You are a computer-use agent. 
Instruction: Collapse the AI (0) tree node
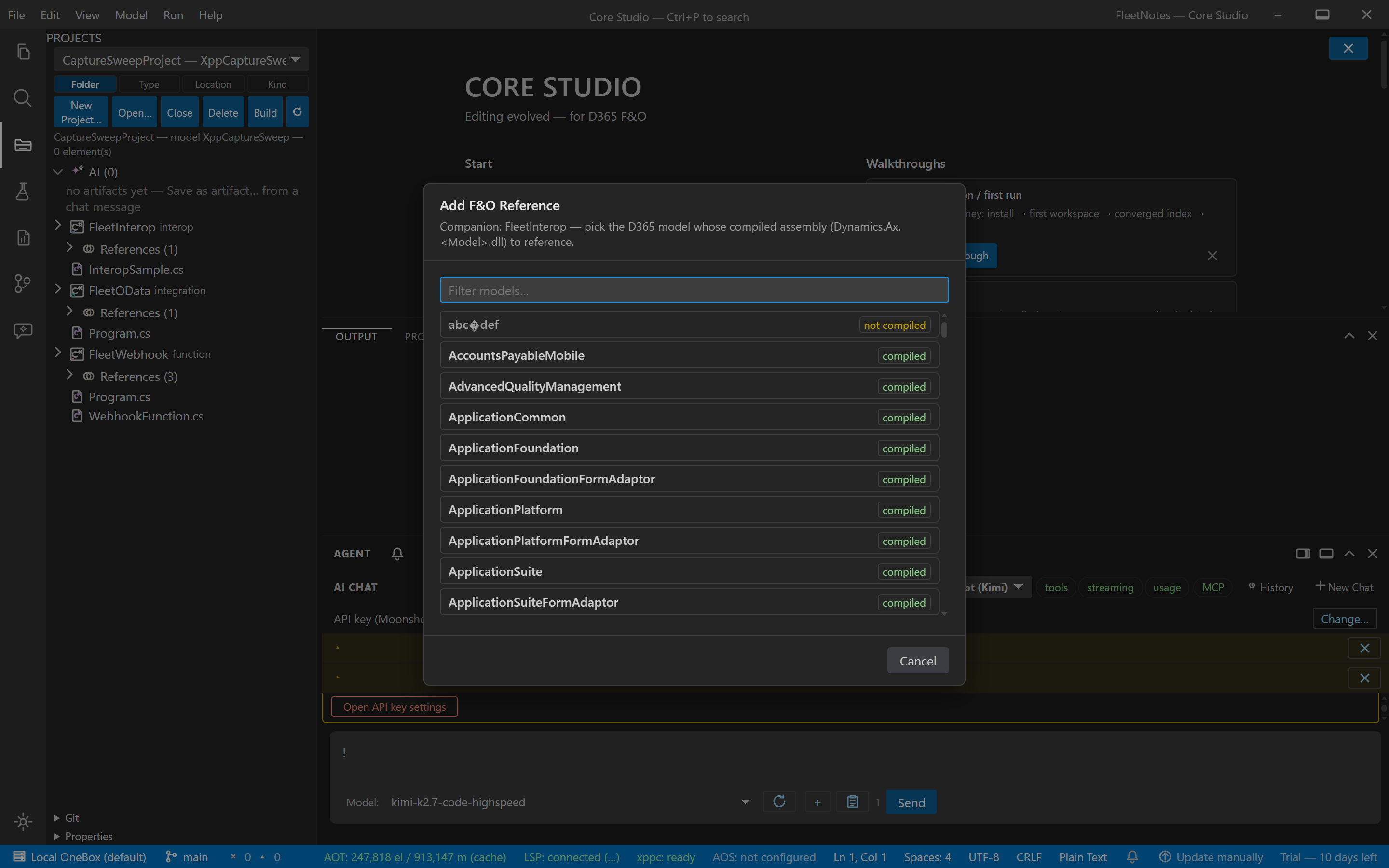pyautogui.click(x=58, y=172)
